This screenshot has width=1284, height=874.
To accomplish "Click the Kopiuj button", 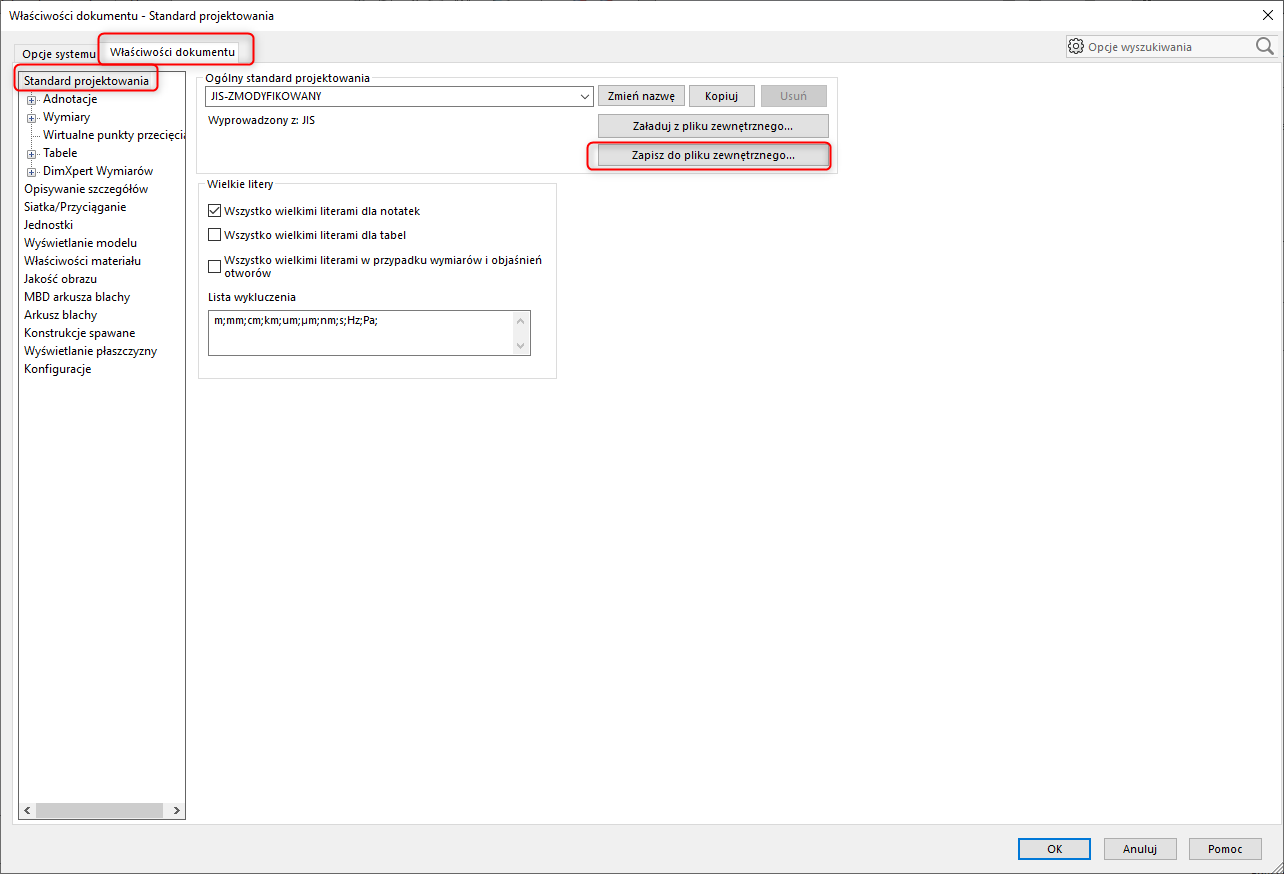I will 721,96.
